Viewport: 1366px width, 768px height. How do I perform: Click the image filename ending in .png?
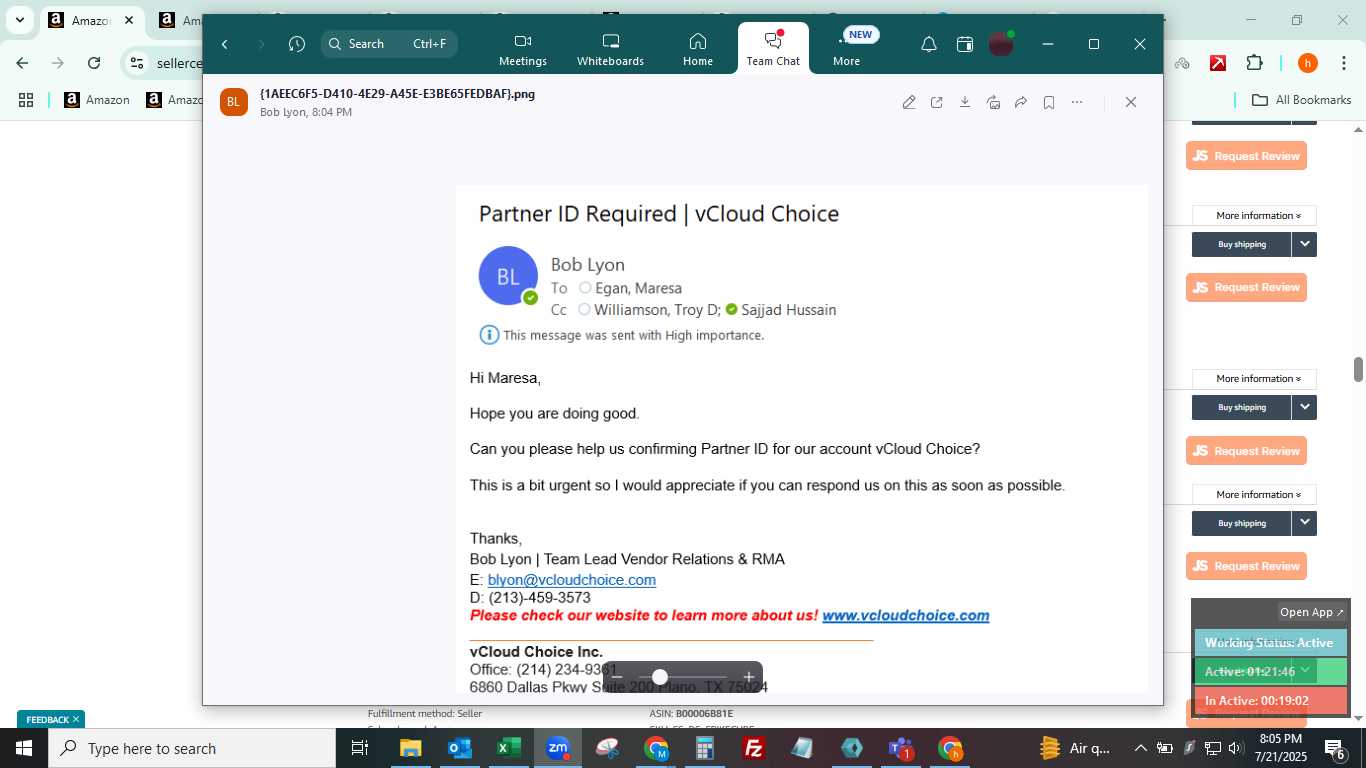397,94
